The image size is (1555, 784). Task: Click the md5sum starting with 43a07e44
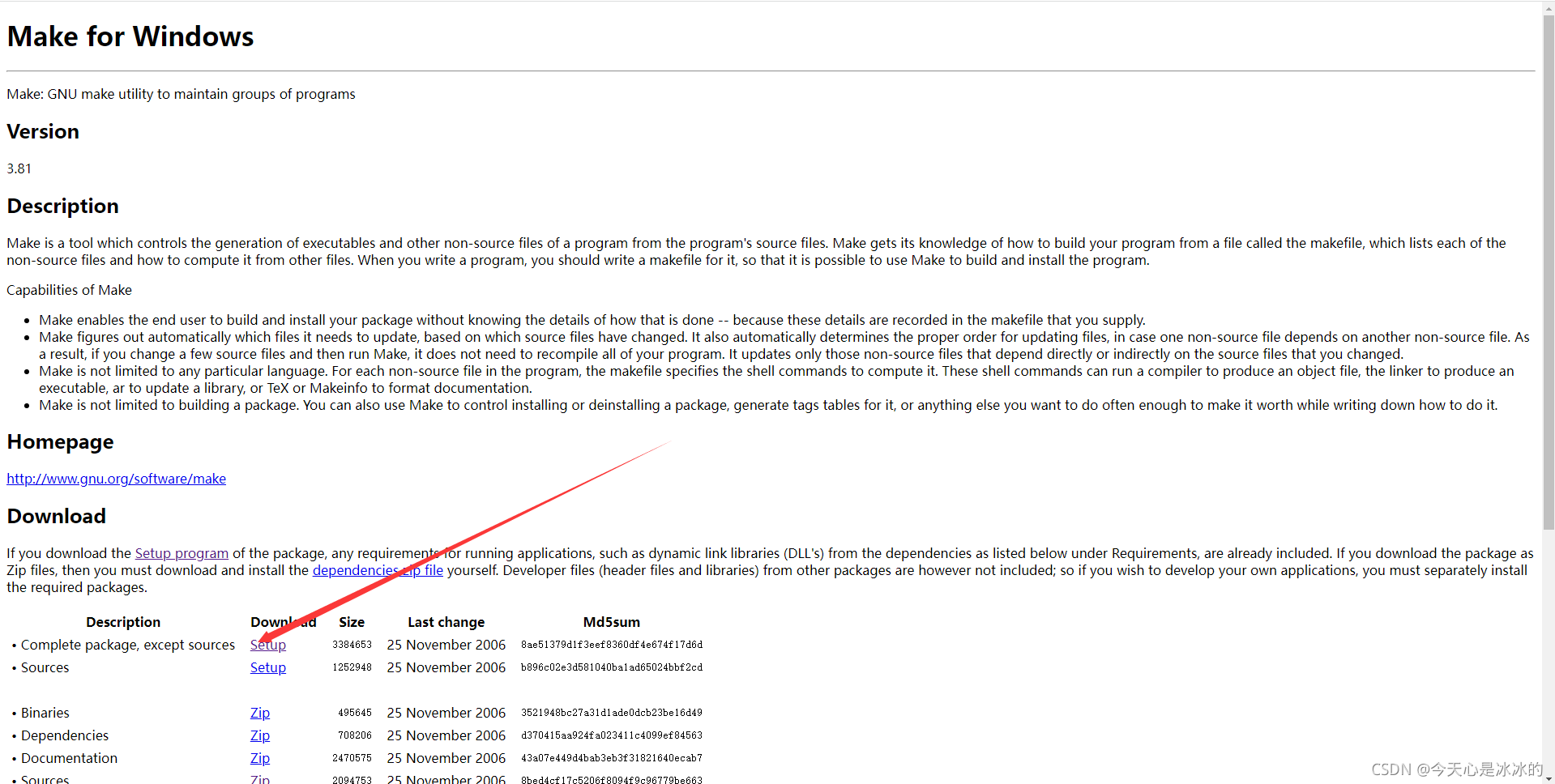[612, 758]
